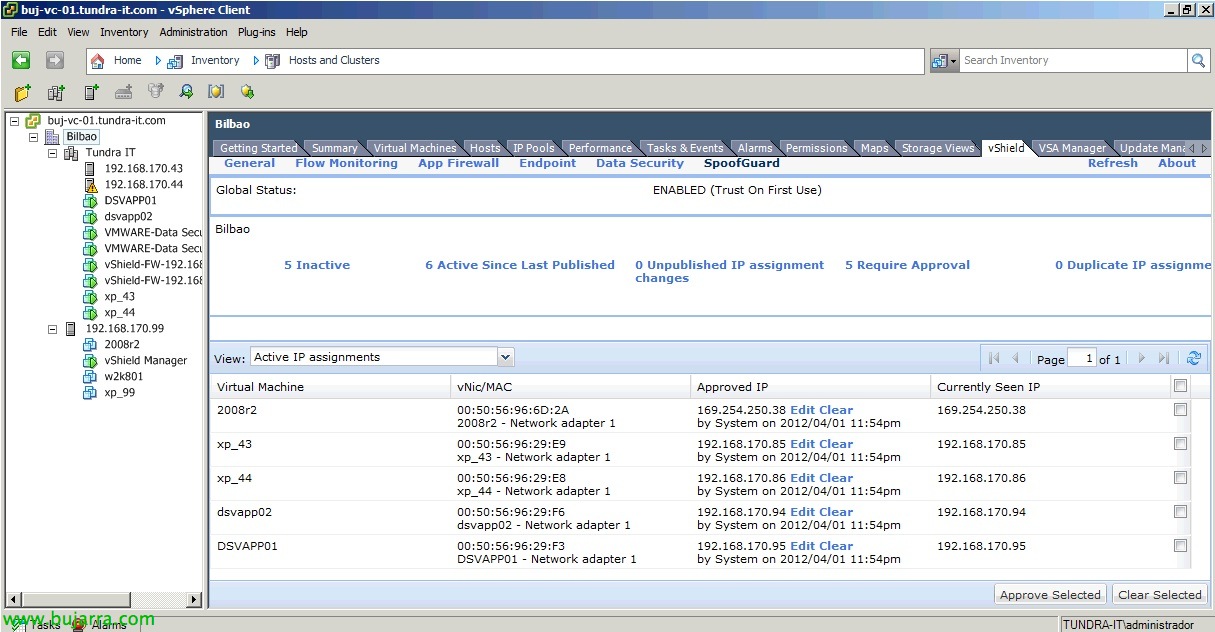Click the Tundra IT cluster icon
The width and height of the screenshot is (1215, 632).
coord(71,153)
